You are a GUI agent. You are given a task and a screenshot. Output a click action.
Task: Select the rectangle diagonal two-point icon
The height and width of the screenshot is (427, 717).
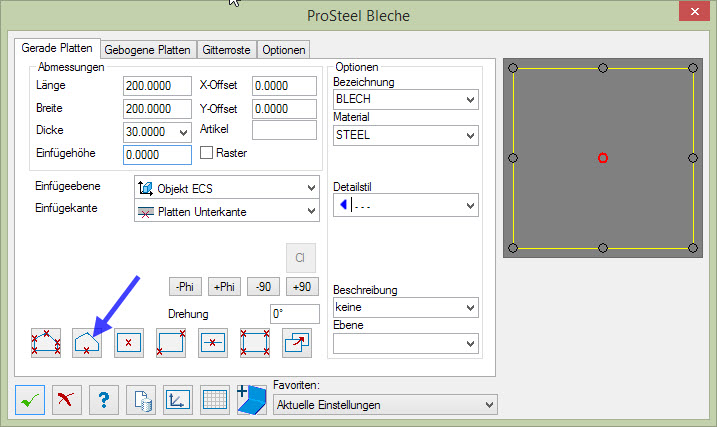click(171, 342)
